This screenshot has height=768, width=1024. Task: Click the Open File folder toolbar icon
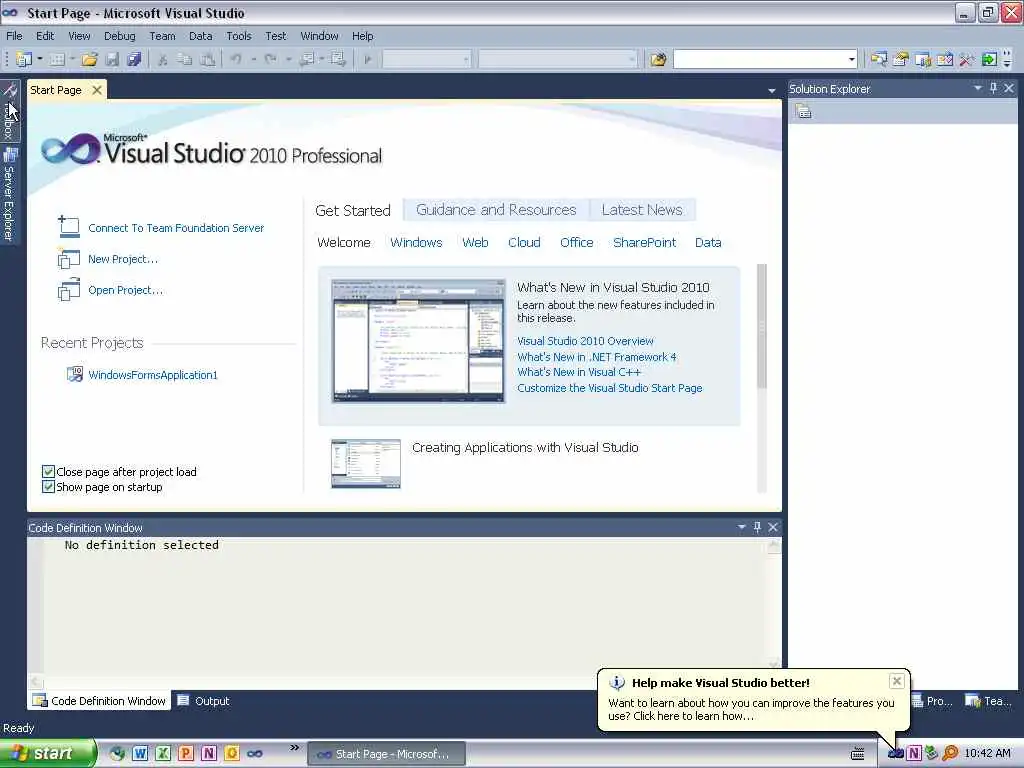click(89, 59)
